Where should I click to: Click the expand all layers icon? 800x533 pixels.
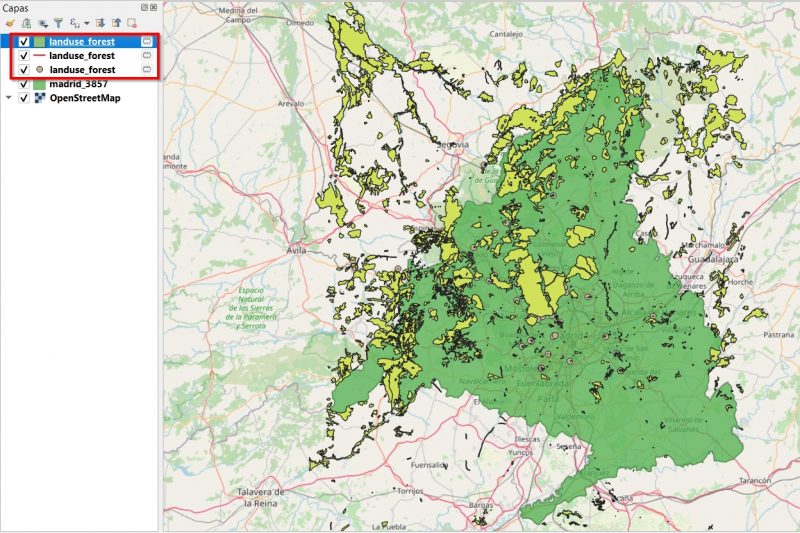(x=100, y=23)
